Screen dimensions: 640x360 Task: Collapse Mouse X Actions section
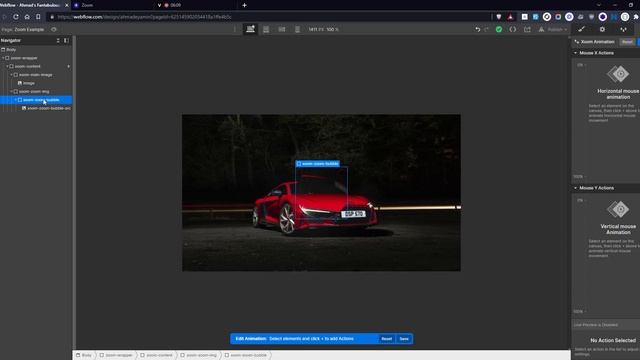point(576,53)
